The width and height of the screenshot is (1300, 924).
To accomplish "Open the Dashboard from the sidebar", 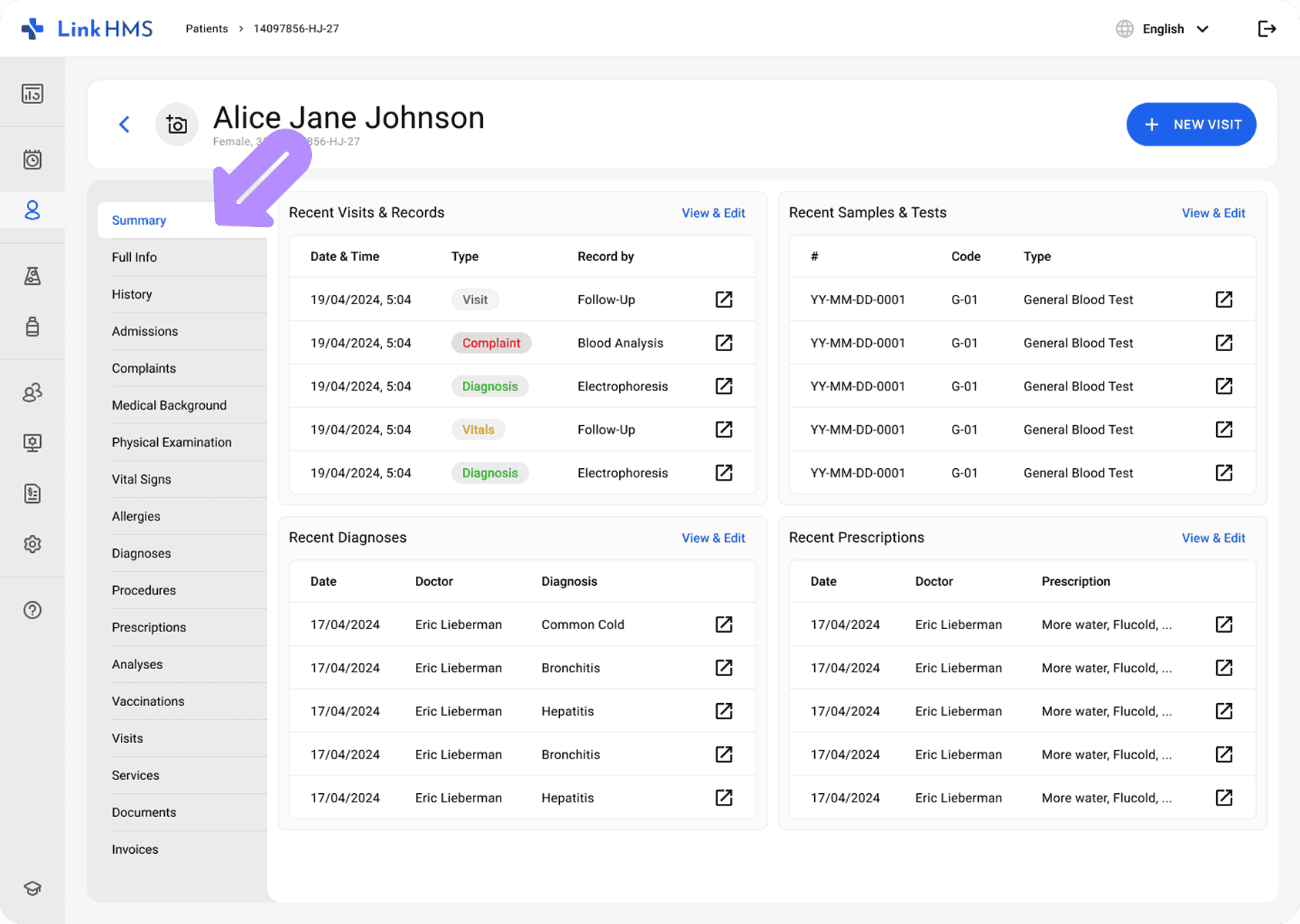I will (x=32, y=93).
